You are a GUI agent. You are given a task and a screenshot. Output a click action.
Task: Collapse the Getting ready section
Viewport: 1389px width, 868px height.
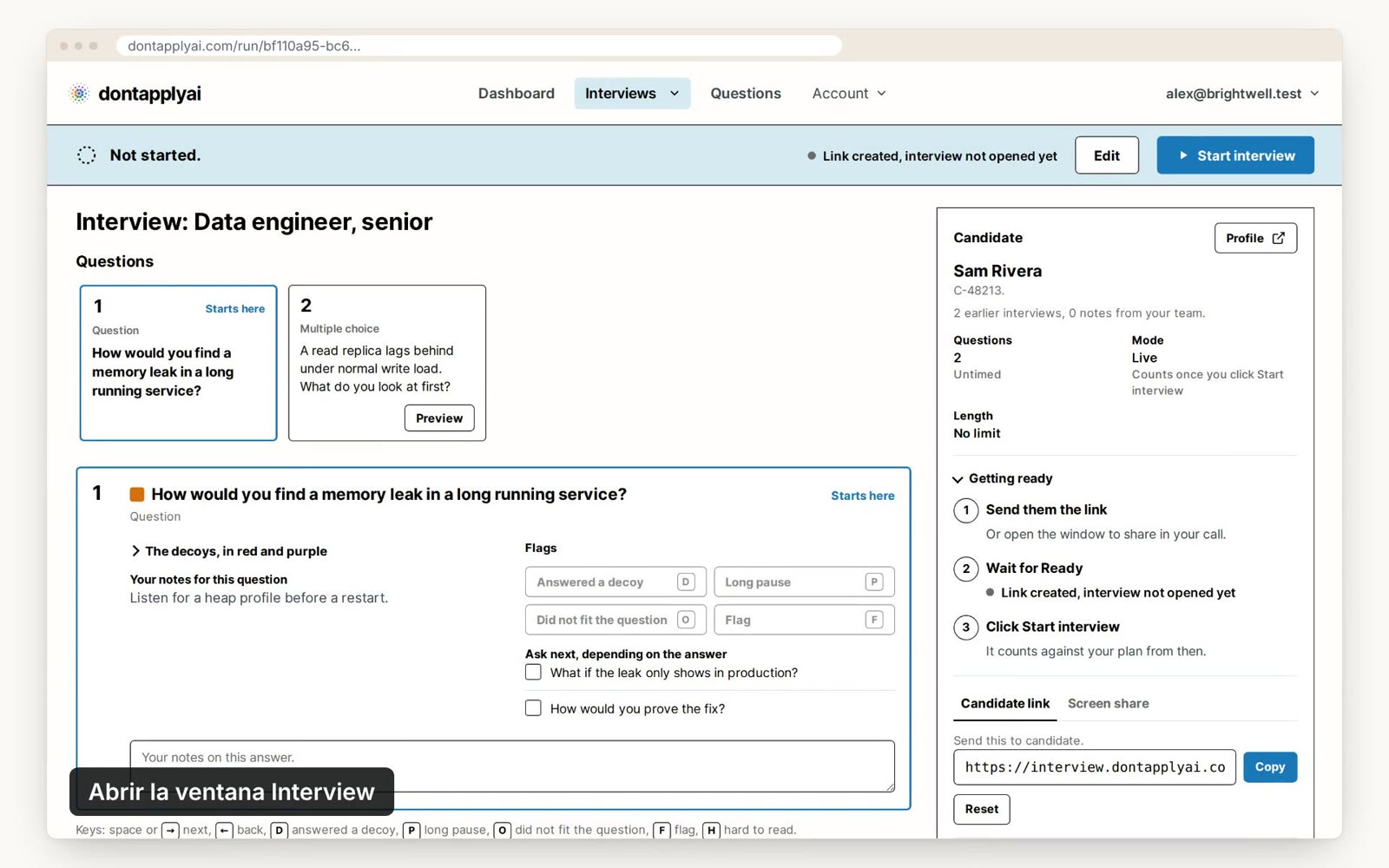(1003, 479)
